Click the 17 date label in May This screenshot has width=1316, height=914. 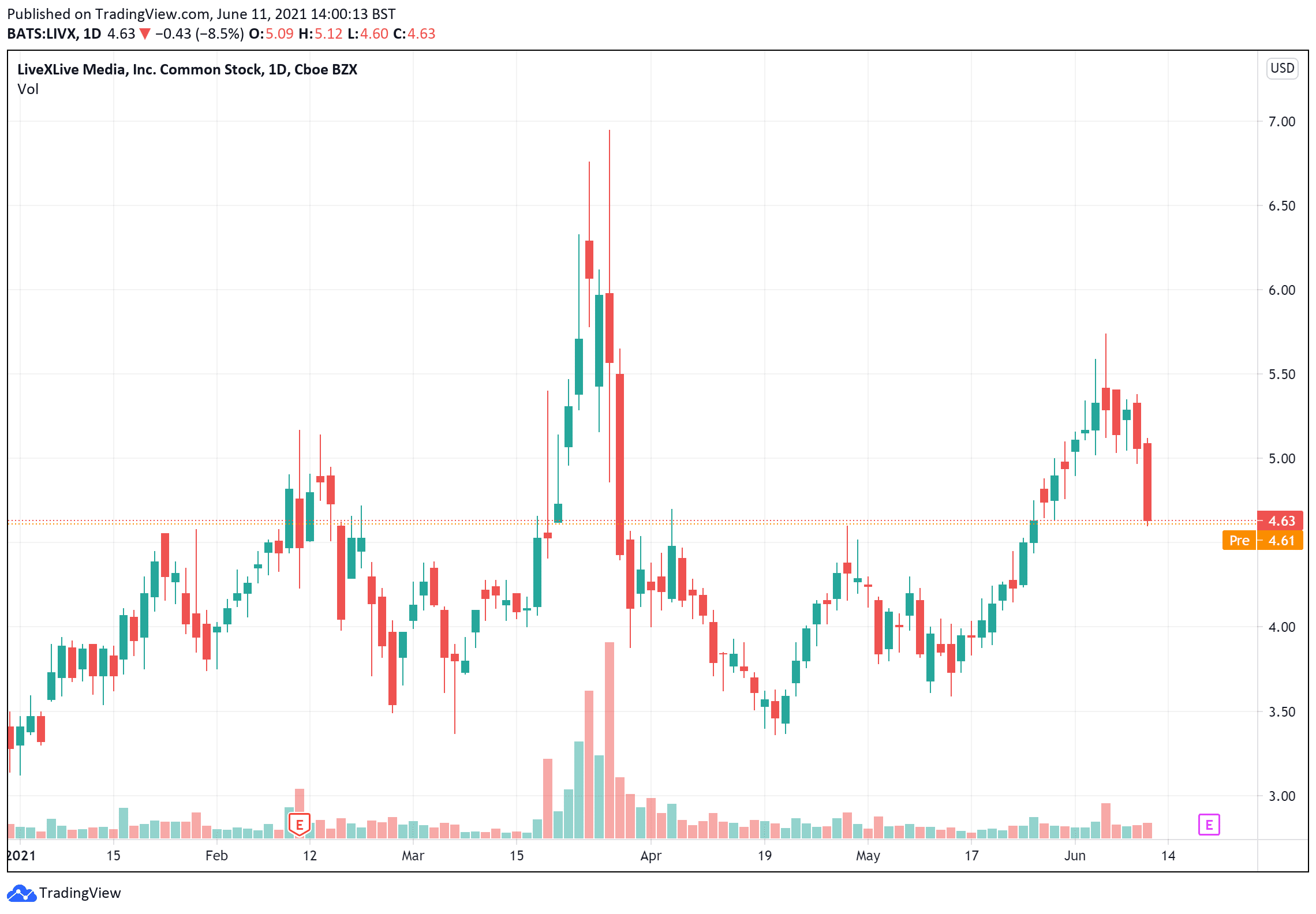click(x=971, y=856)
